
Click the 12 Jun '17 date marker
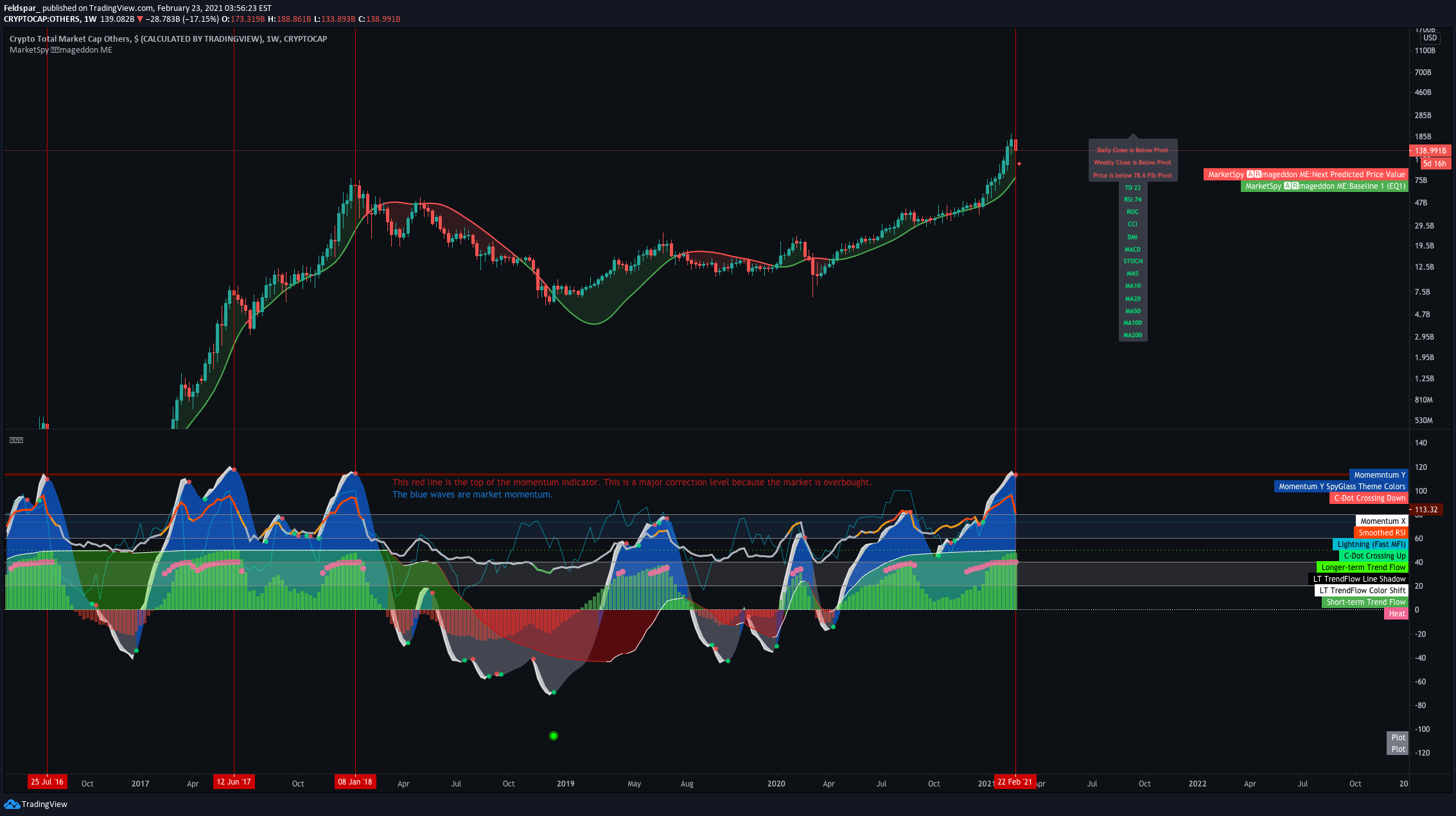234,782
